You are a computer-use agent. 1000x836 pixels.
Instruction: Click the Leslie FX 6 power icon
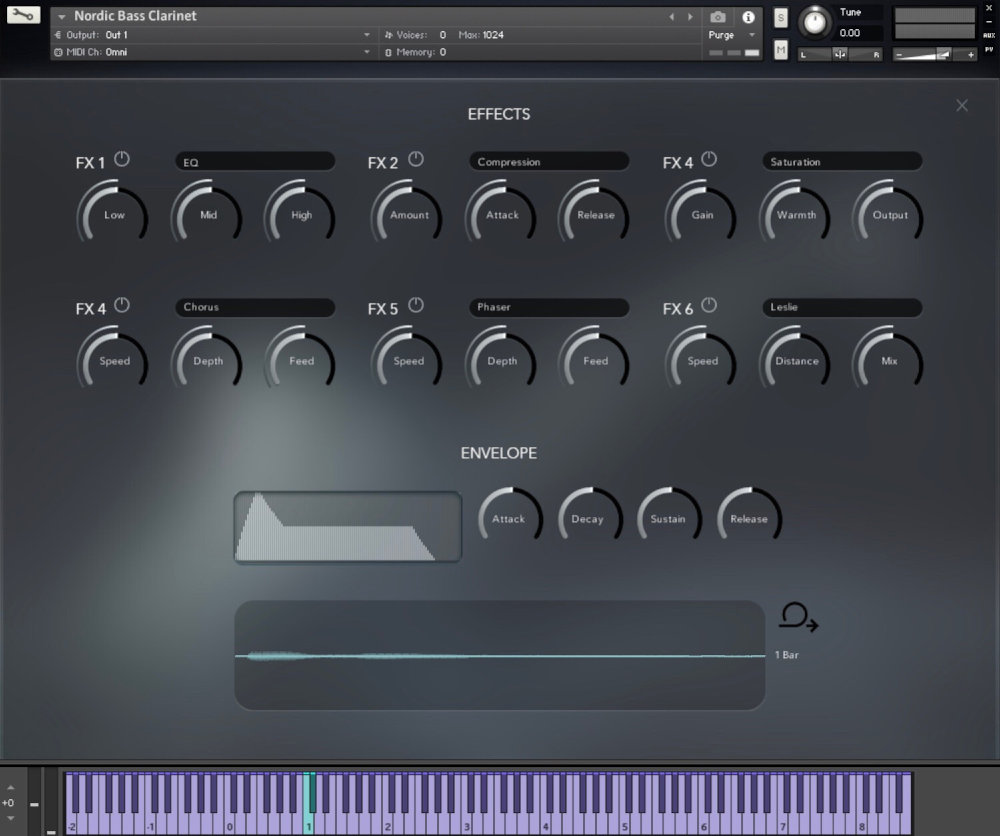pyautogui.click(x=708, y=305)
